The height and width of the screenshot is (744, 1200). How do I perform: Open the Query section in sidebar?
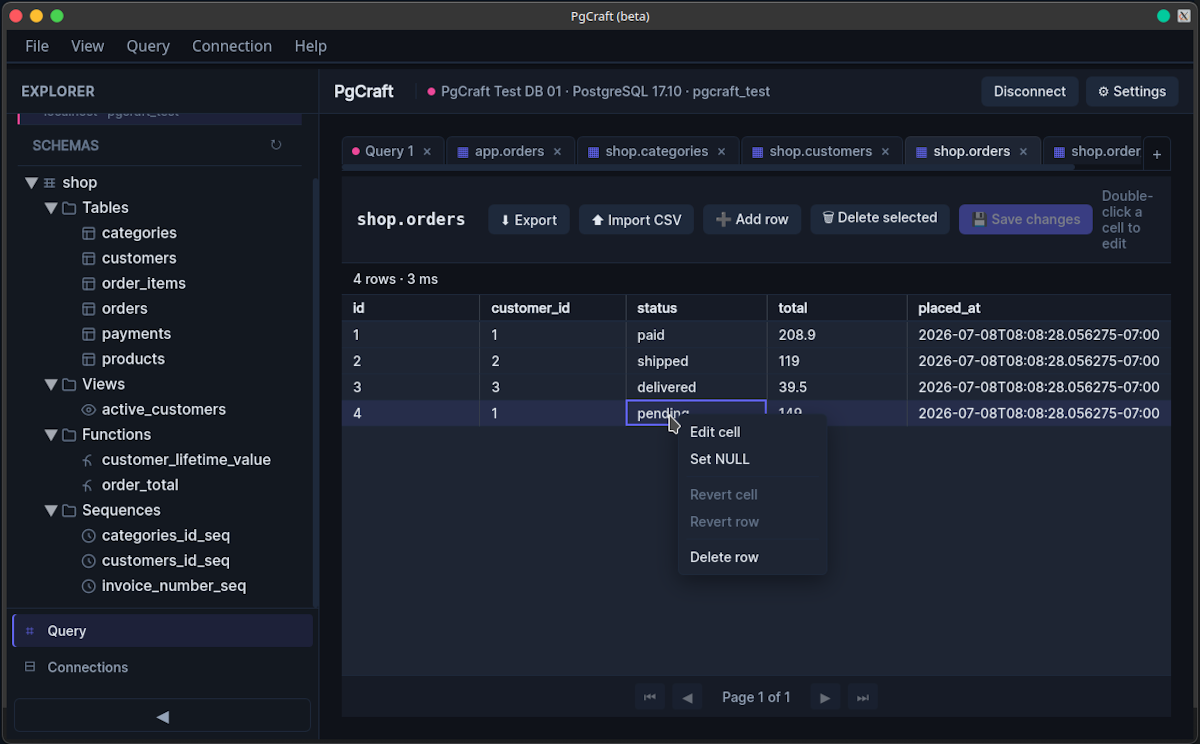click(x=162, y=631)
